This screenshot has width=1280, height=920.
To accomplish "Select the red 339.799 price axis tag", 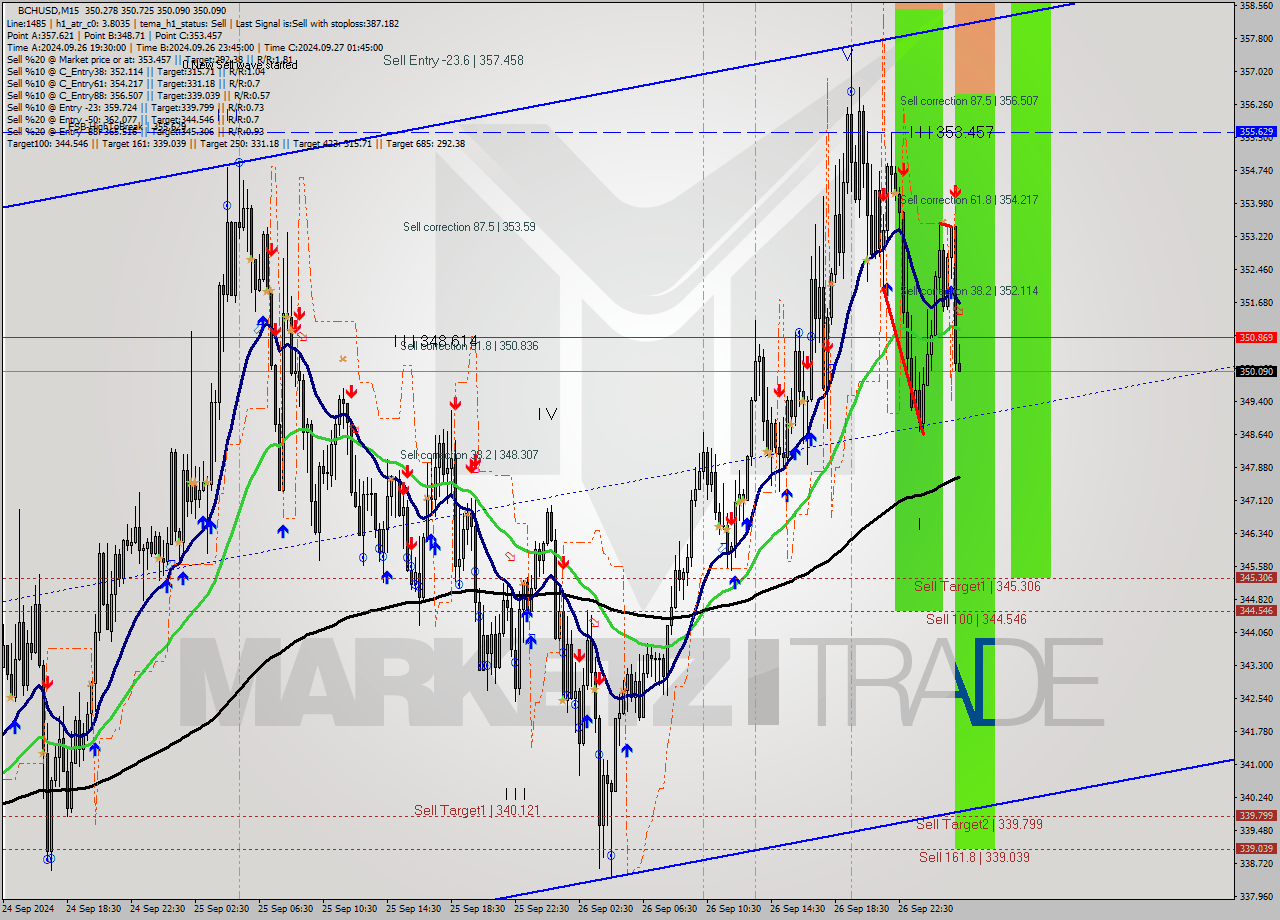I will tap(1256, 816).
